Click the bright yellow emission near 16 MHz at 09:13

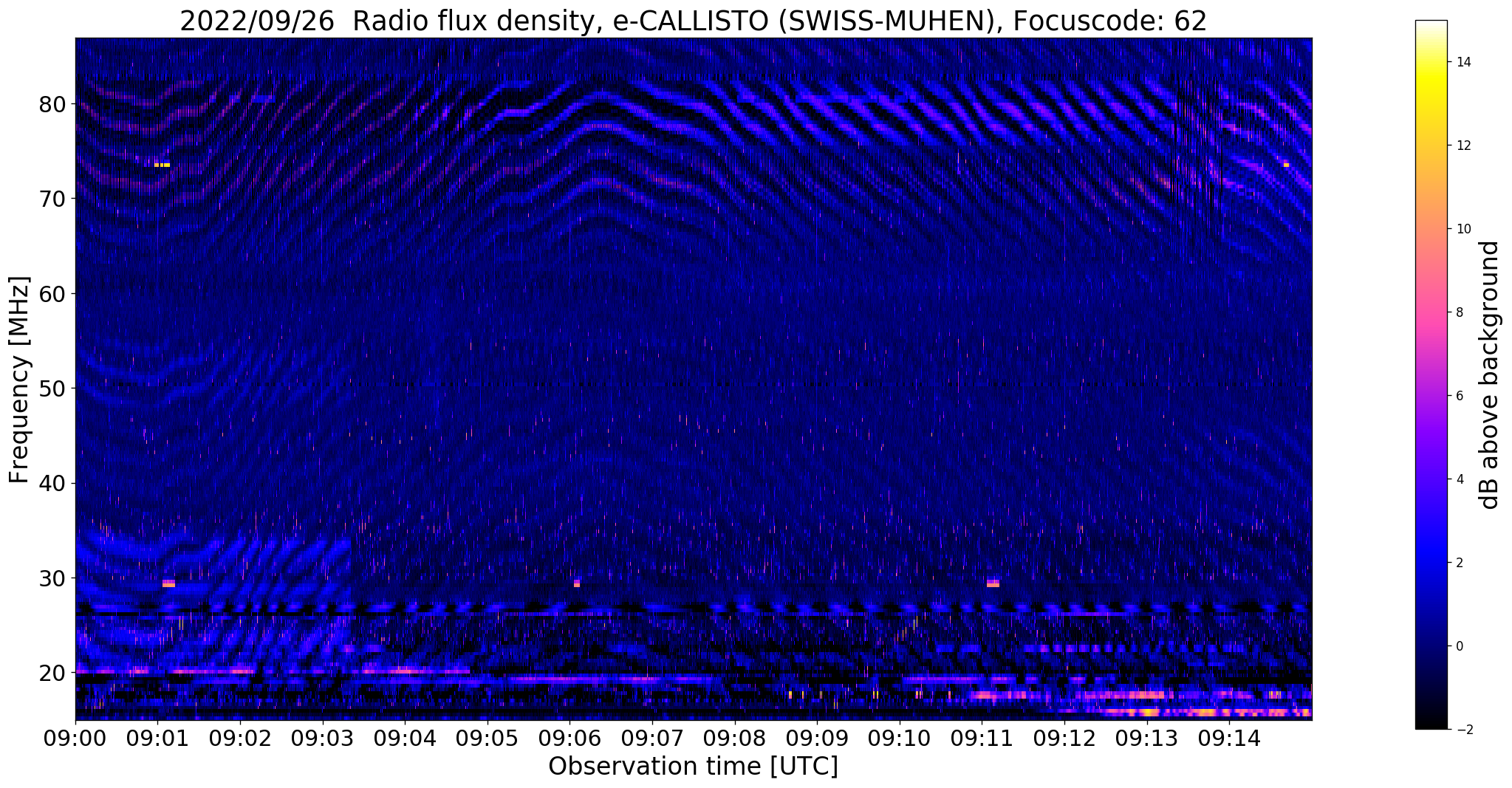(x=1149, y=713)
